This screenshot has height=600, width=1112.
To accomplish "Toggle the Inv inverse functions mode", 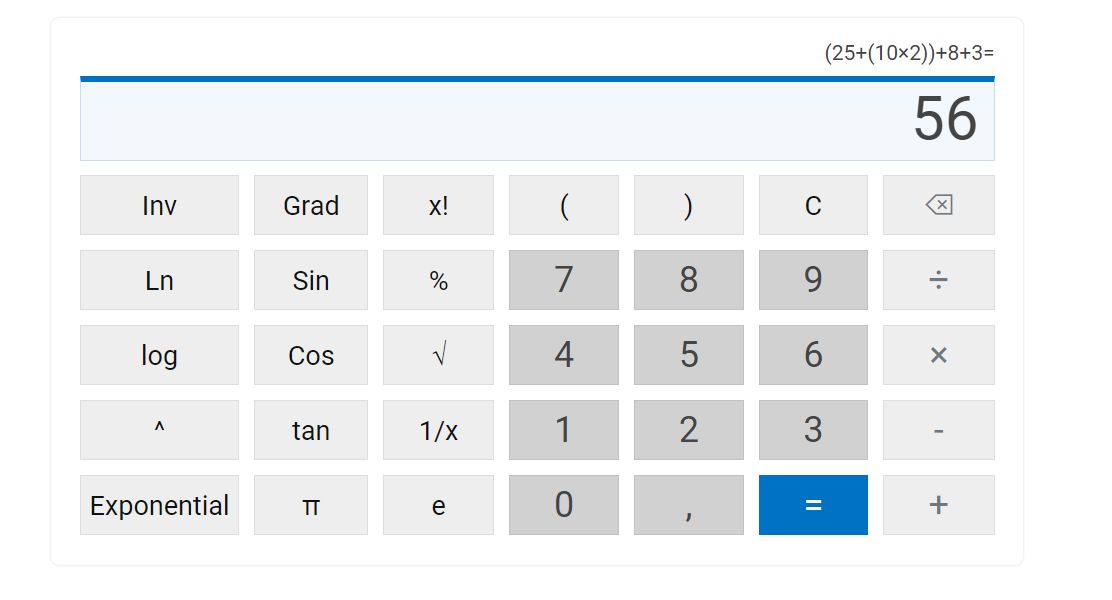I will tap(159, 205).
